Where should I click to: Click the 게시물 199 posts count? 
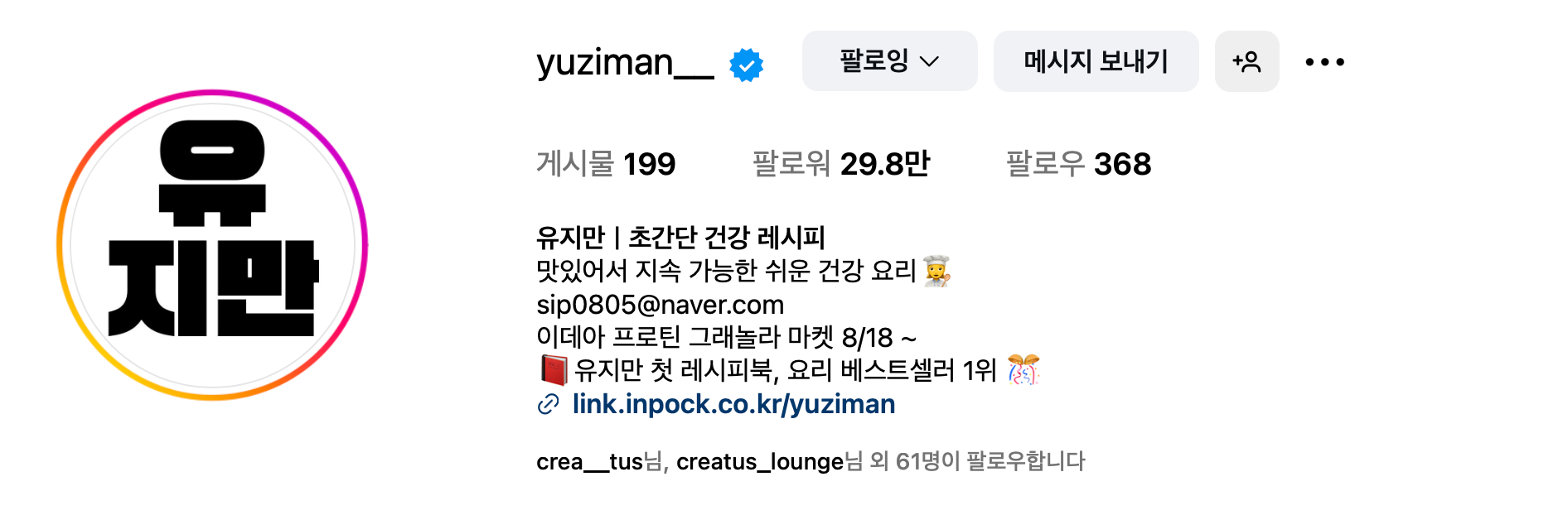point(606,164)
